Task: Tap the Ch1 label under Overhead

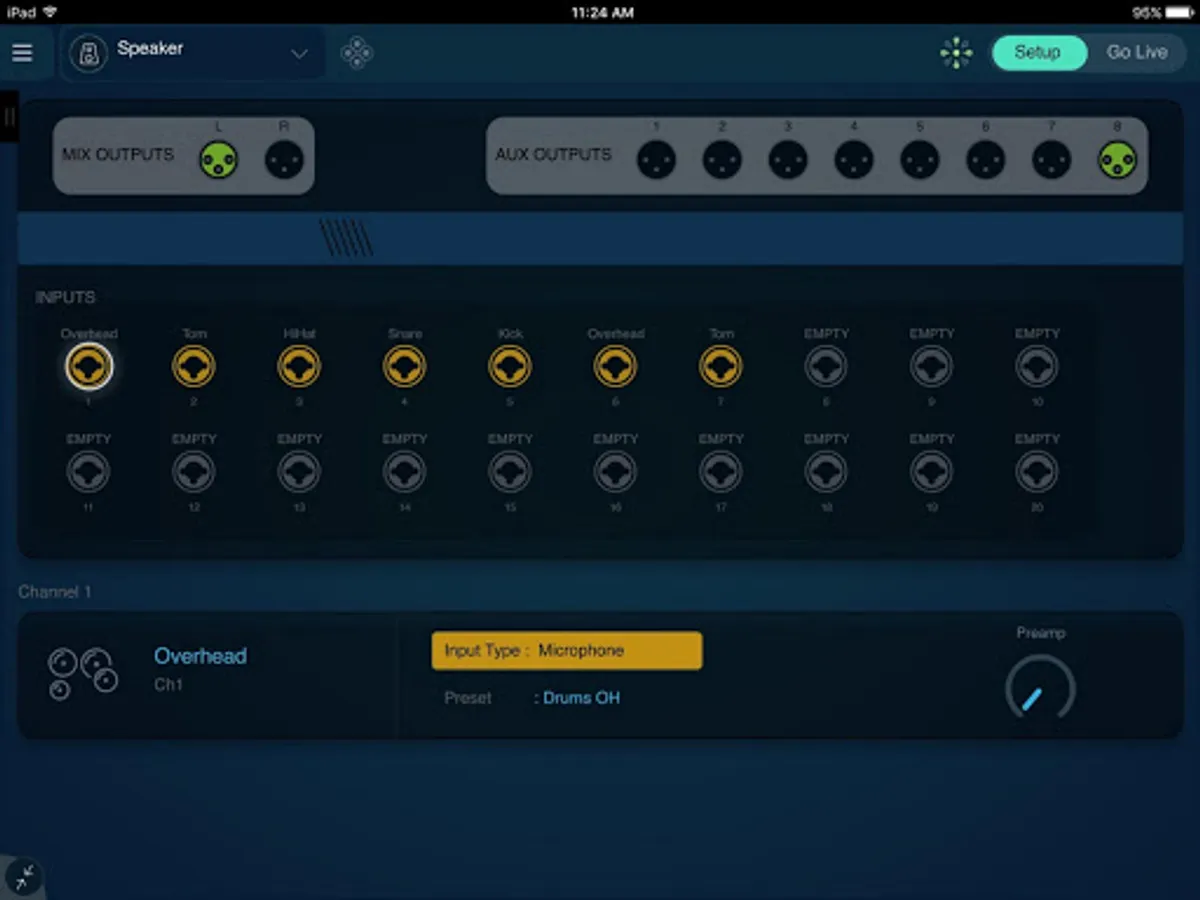Action: [169, 685]
